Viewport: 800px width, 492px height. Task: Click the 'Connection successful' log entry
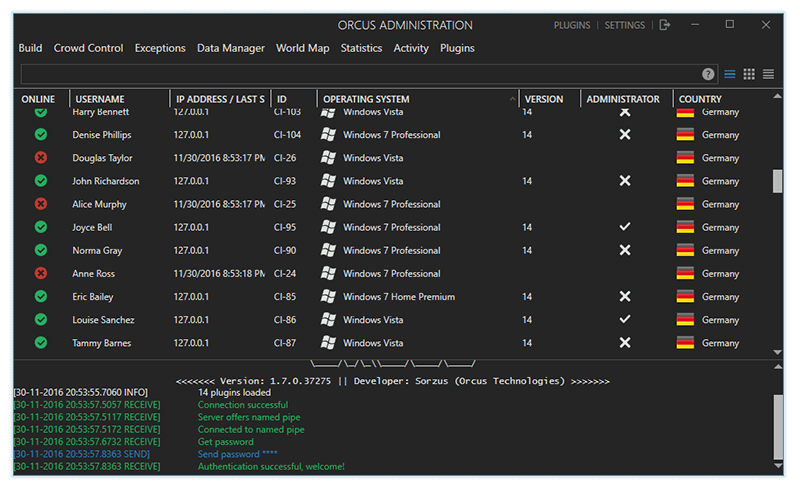(x=243, y=405)
